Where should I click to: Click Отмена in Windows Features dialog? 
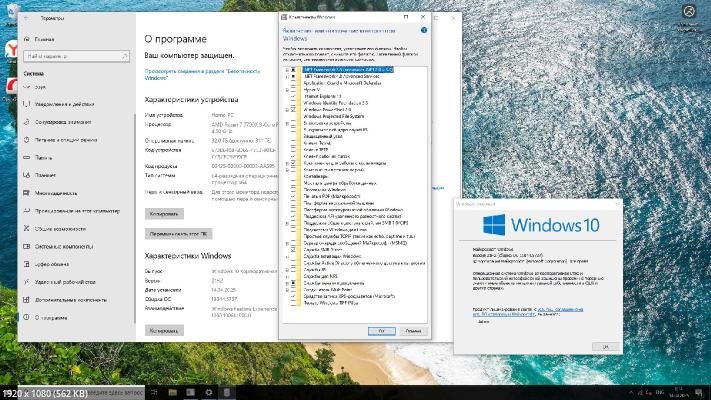pyautogui.click(x=413, y=331)
